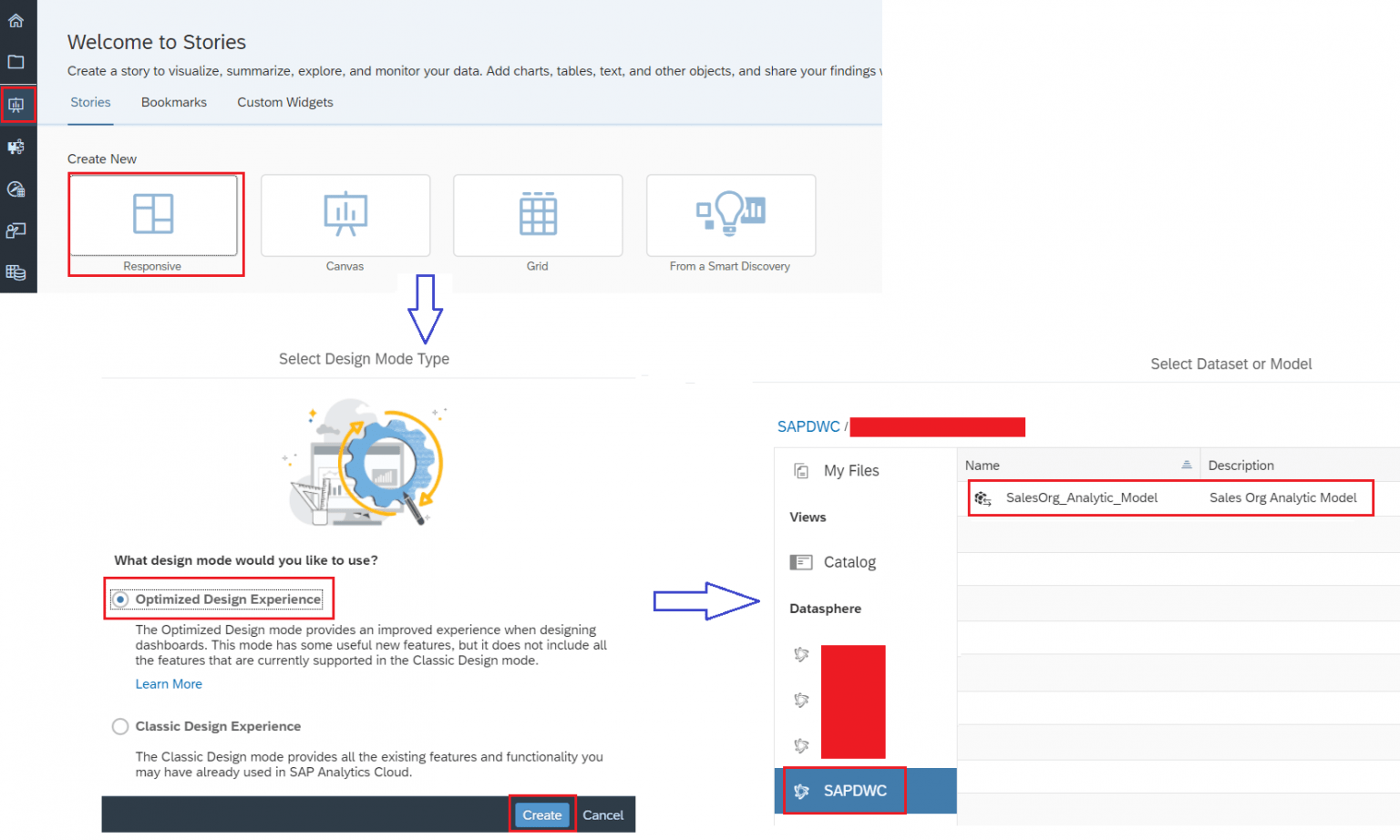The width and height of the screenshot is (1400, 840).
Task: Click the SalesOrg_Analytic_Model cube icon
Action: [983, 497]
